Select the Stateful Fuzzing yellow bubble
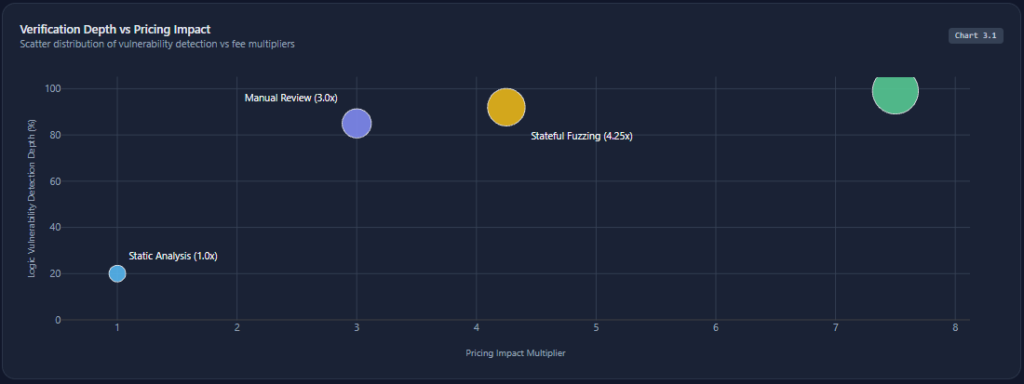Screen dimensions: 1024x384 506,106
